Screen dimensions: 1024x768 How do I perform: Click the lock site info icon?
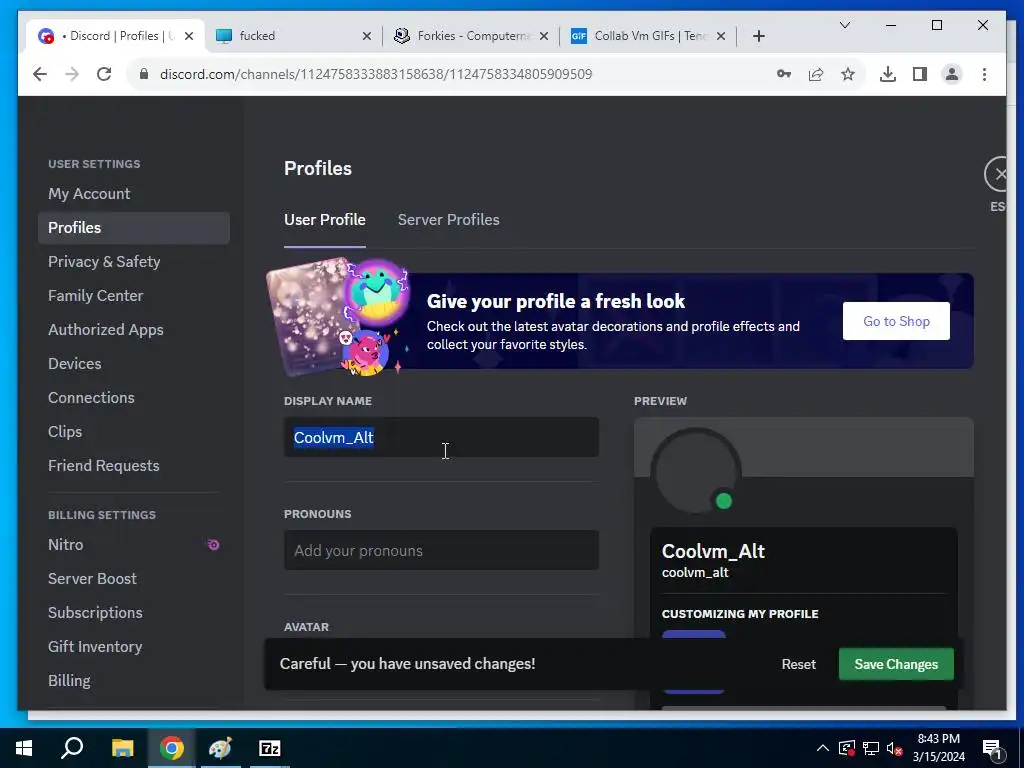coord(144,74)
